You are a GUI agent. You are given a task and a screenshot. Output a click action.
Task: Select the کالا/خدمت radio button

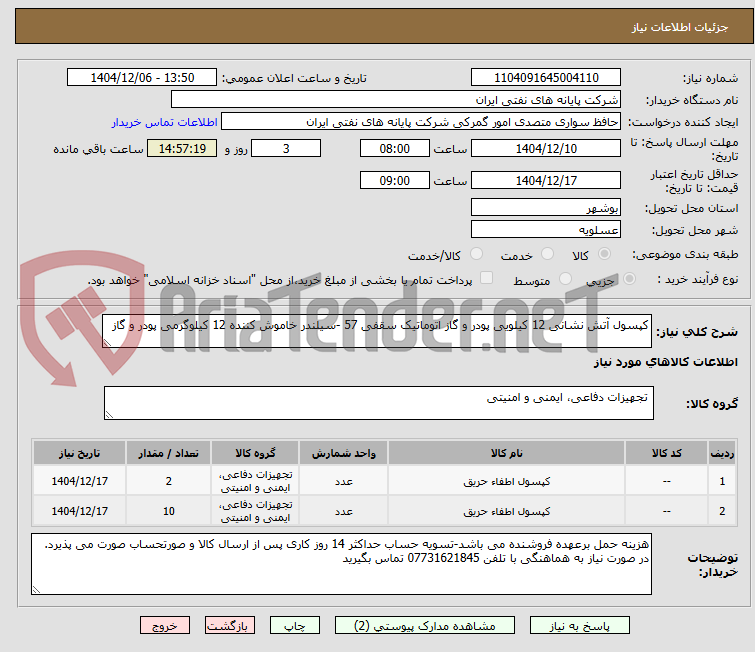[x=476, y=253]
